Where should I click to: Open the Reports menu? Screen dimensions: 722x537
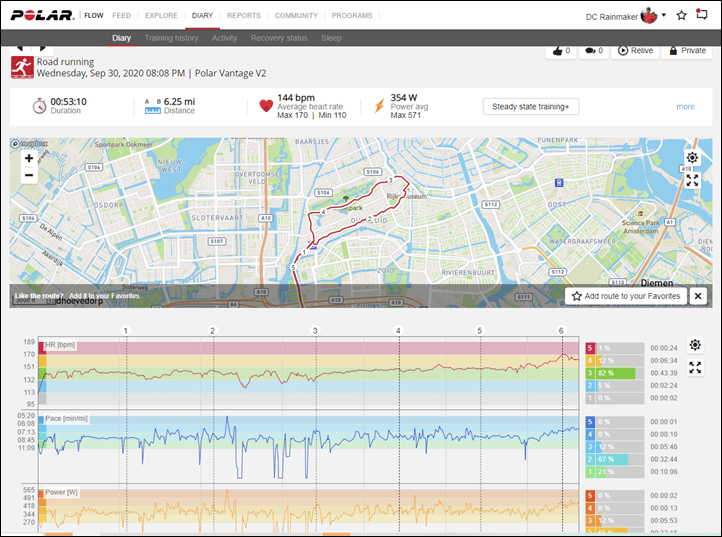pos(244,16)
